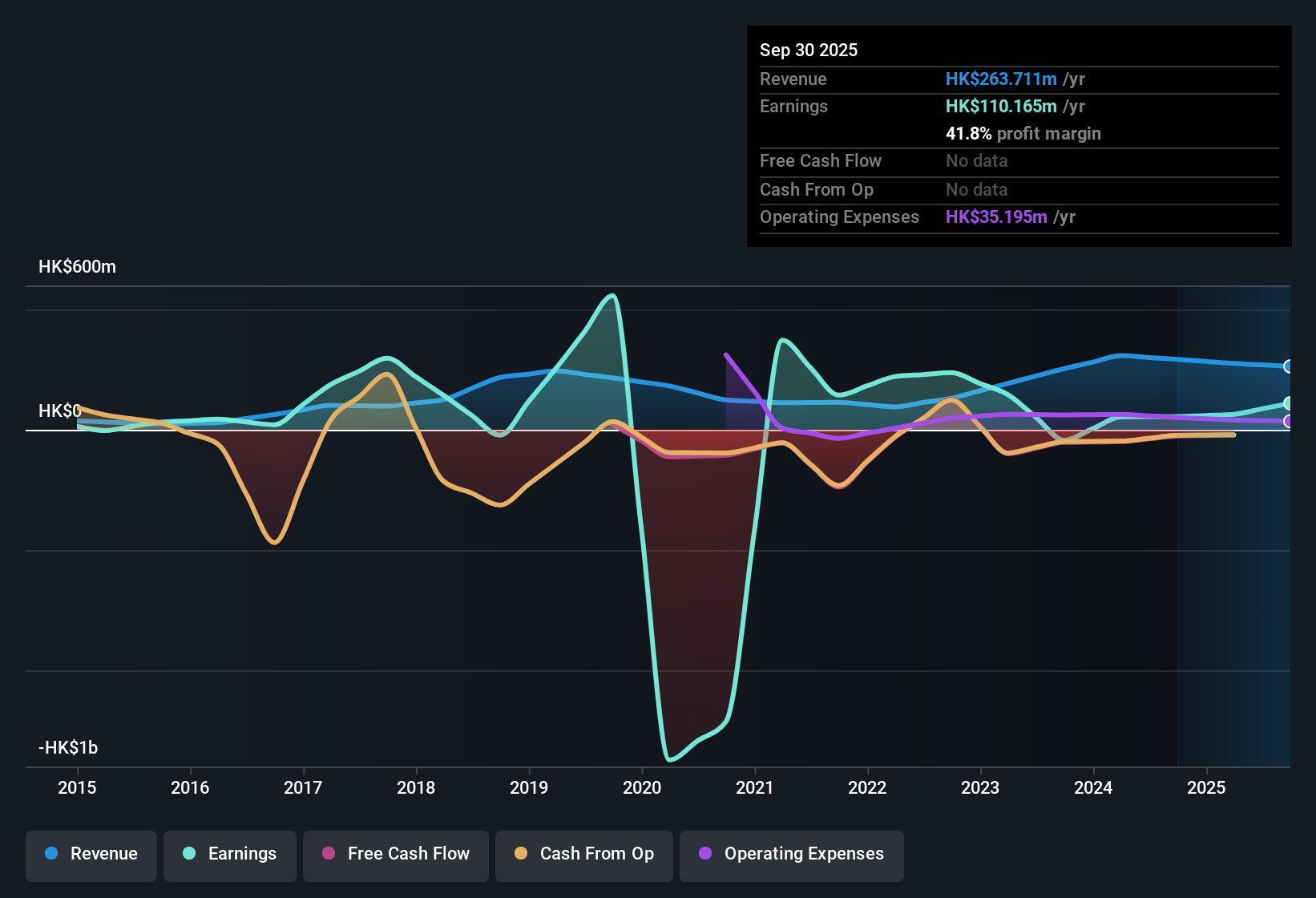Image resolution: width=1316 pixels, height=898 pixels.
Task: Click the orange Cash From Op legend dot
Action: (521, 854)
